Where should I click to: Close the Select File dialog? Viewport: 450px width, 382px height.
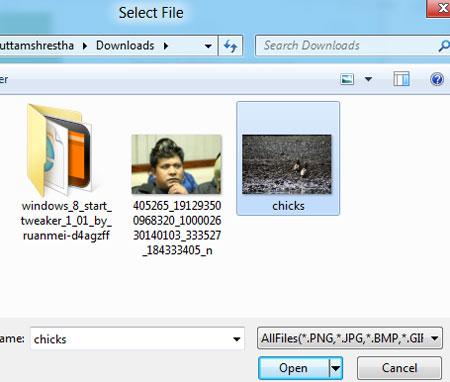(x=439, y=8)
